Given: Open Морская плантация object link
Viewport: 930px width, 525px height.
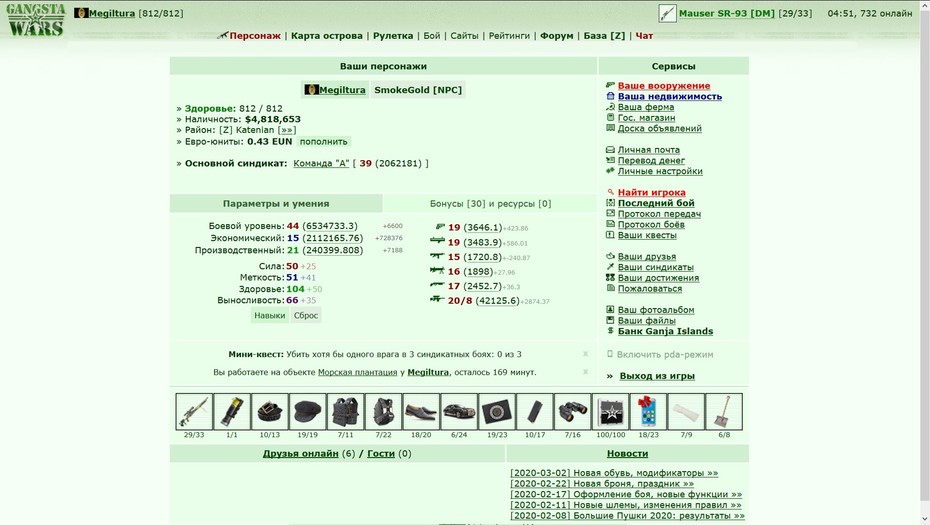Looking at the screenshot, I should pos(358,372).
